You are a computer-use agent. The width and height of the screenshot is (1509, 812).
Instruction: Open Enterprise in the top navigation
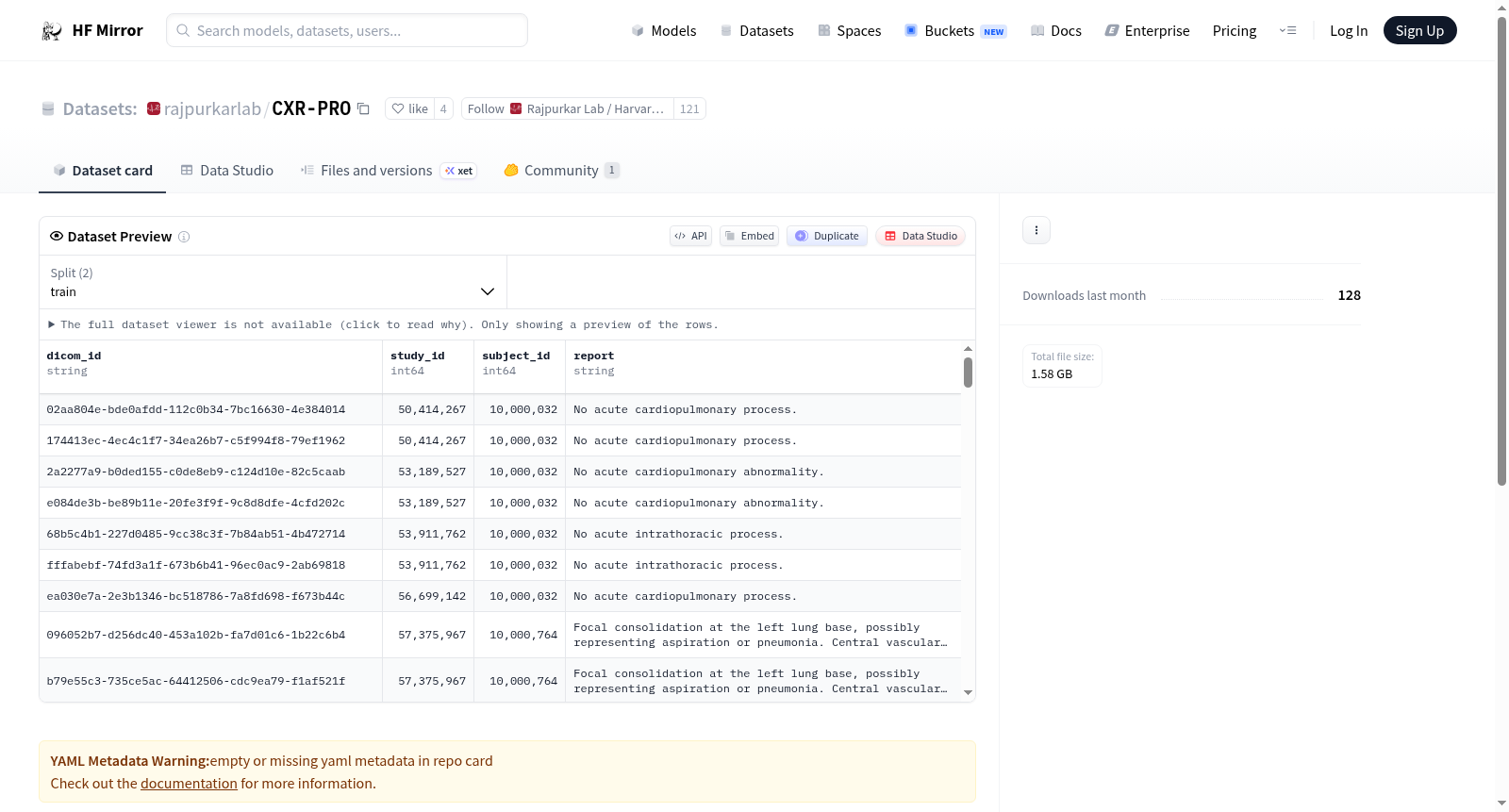(x=1147, y=30)
